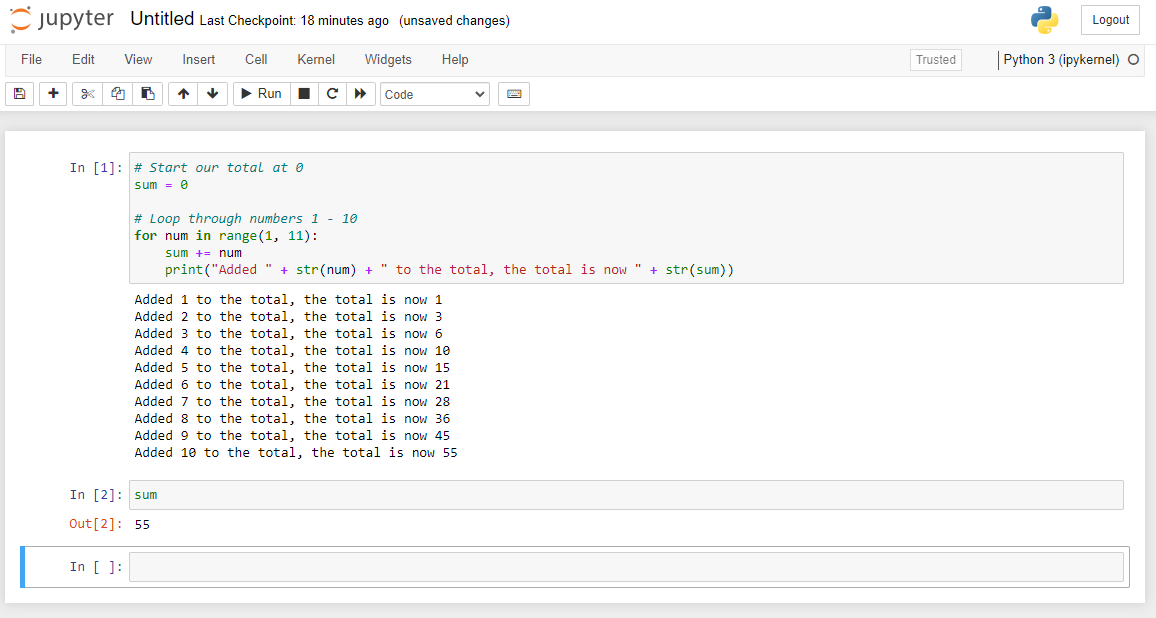Paste cells below
Screen dimensions: 1156x618
147,94
